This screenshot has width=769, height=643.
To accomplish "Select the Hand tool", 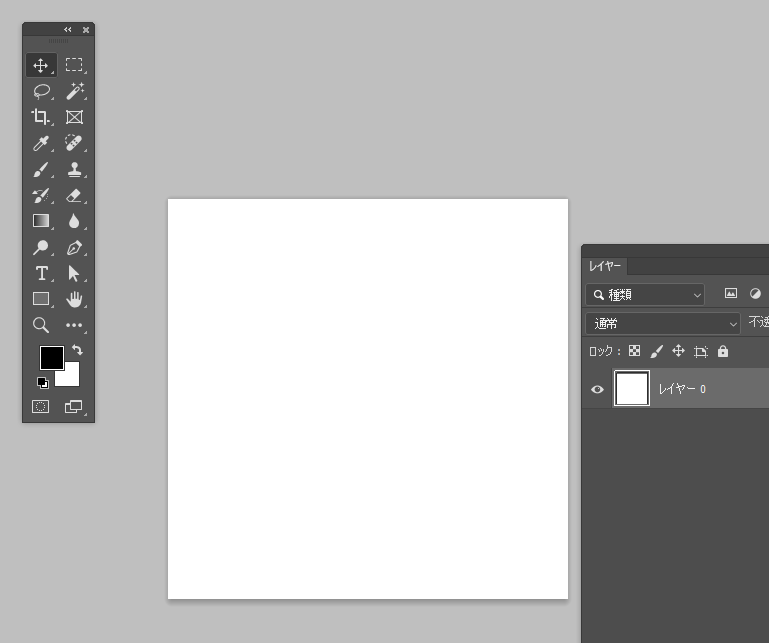I will coord(74,299).
